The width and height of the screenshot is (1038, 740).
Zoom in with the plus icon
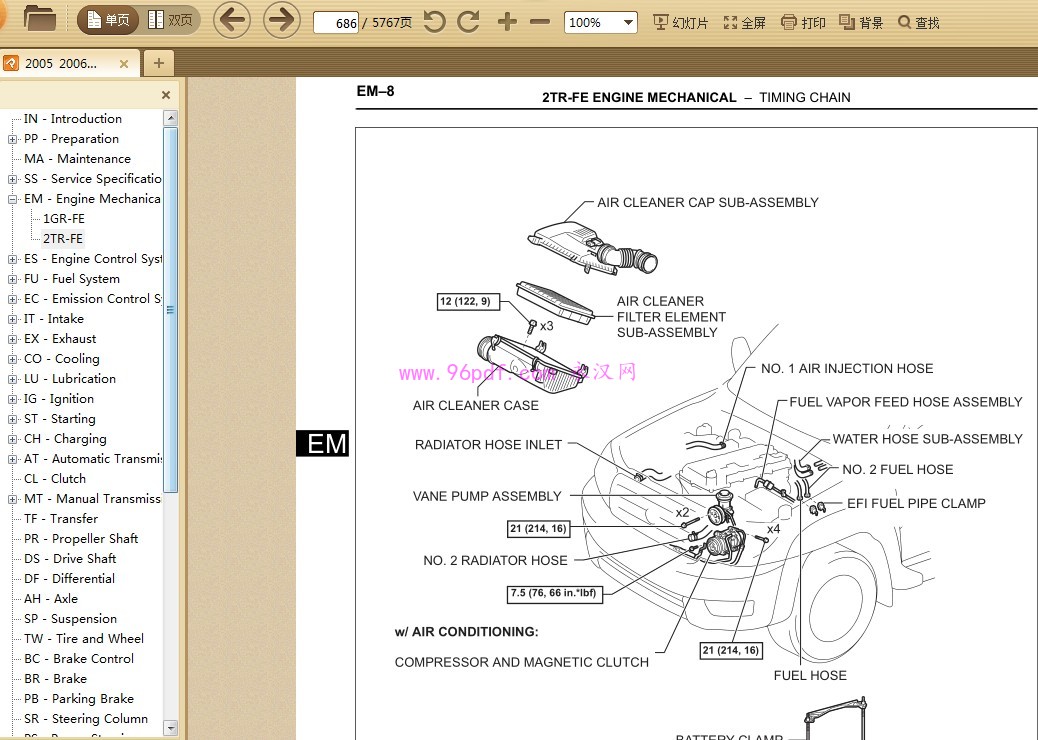pos(507,22)
